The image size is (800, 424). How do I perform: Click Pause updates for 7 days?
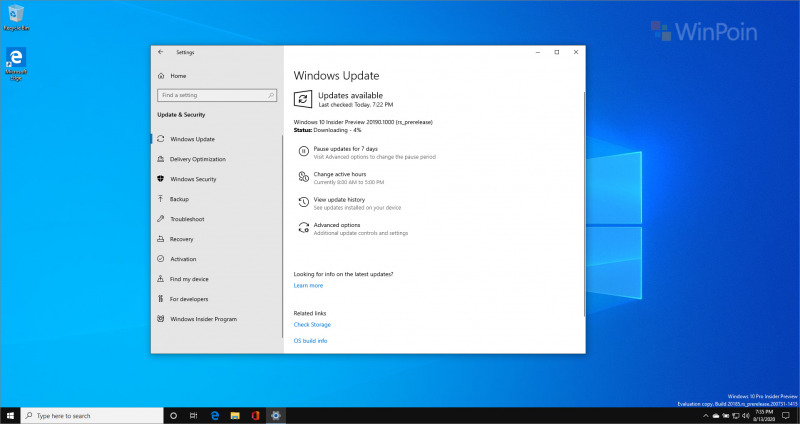click(x=345, y=149)
